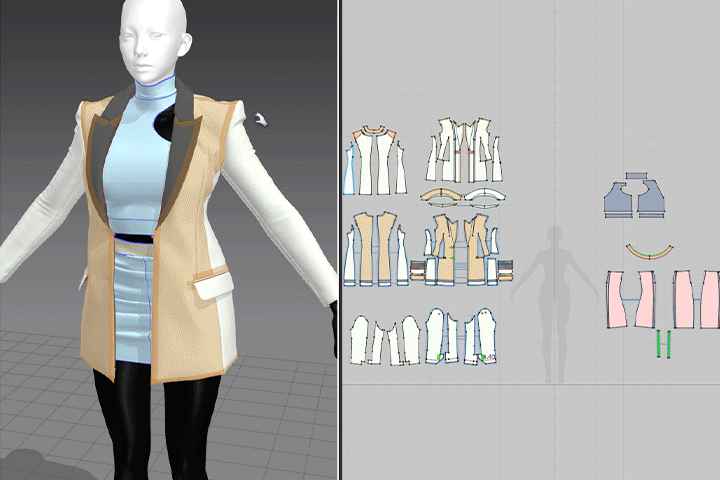Screen dimensions: 720x480
Task: Click the avatar's black gloved hand
Action: pyautogui.click(x=334, y=328)
